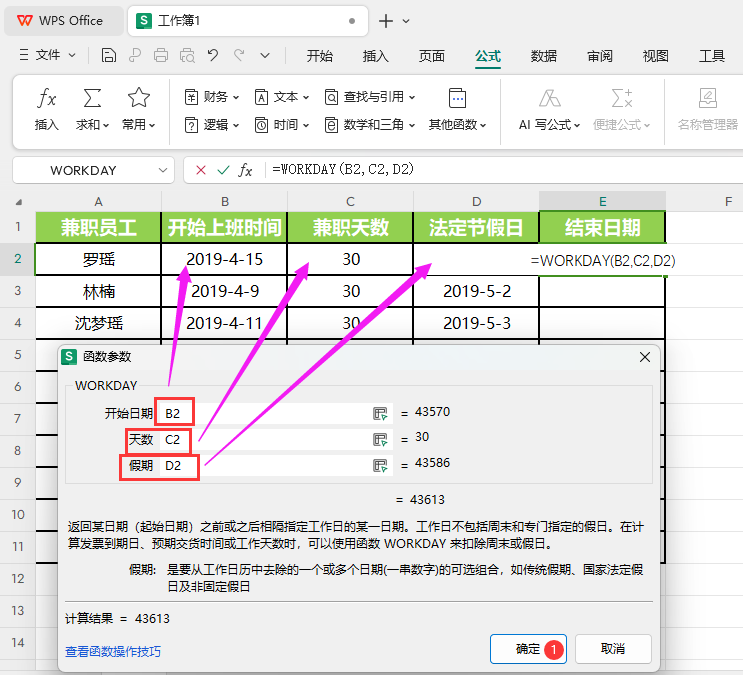Click cell containing 2019-4-9
The width and height of the screenshot is (743, 675).
pos(225,291)
